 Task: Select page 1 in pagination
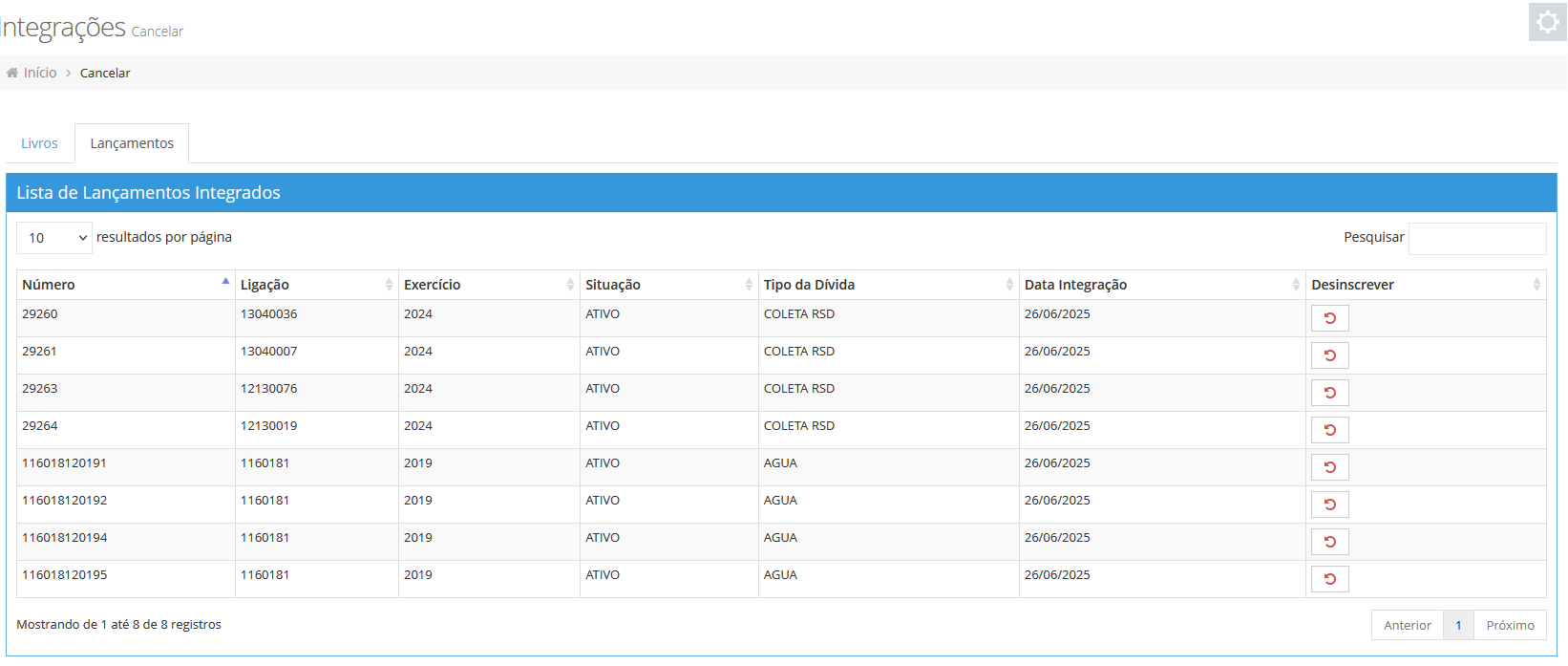pos(1458,625)
